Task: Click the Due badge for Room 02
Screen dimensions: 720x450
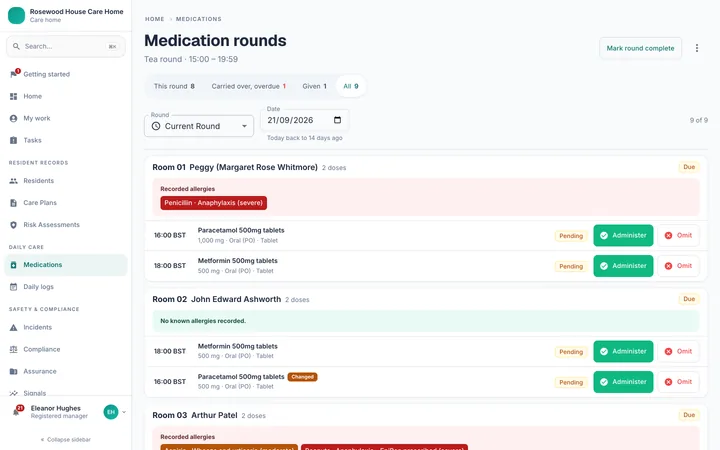Action: pyautogui.click(x=689, y=299)
